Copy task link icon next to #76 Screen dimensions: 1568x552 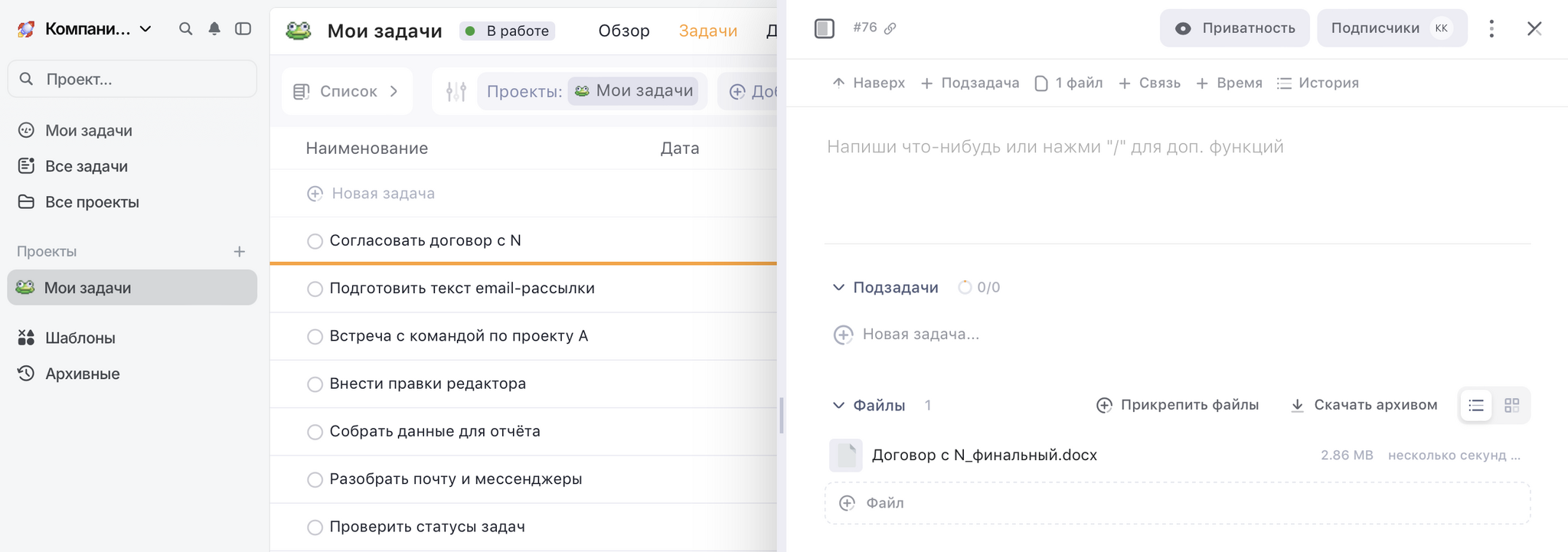(890, 28)
